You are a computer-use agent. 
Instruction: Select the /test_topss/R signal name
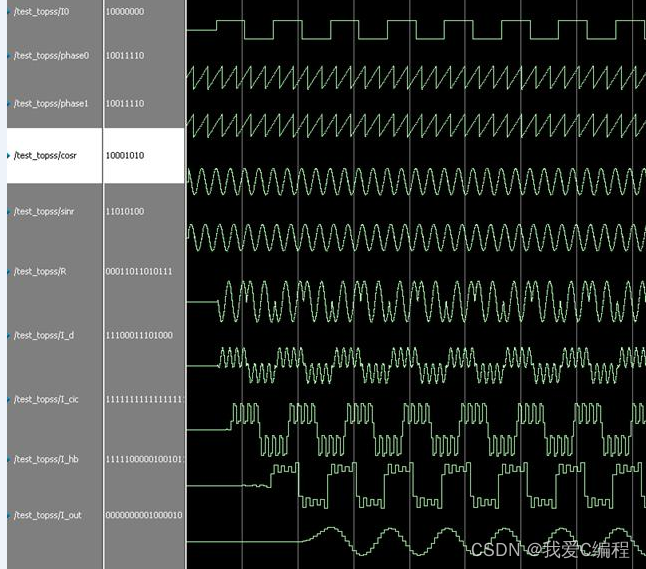point(40,272)
